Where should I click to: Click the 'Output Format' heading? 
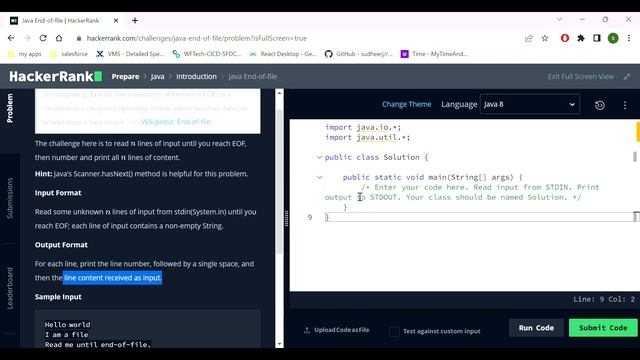coord(61,245)
